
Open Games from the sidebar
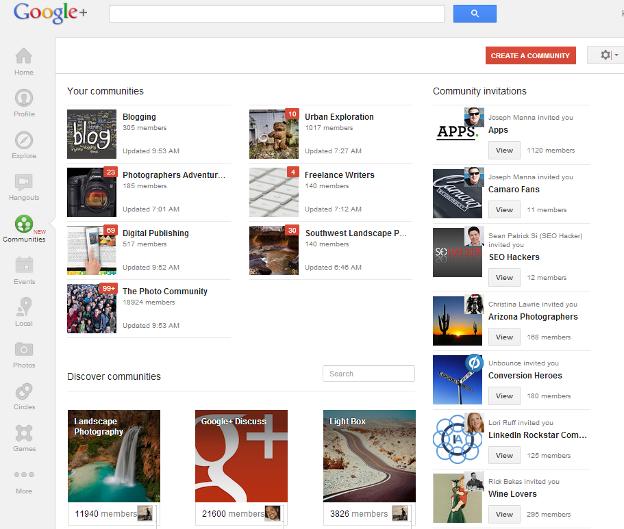click(x=23, y=435)
